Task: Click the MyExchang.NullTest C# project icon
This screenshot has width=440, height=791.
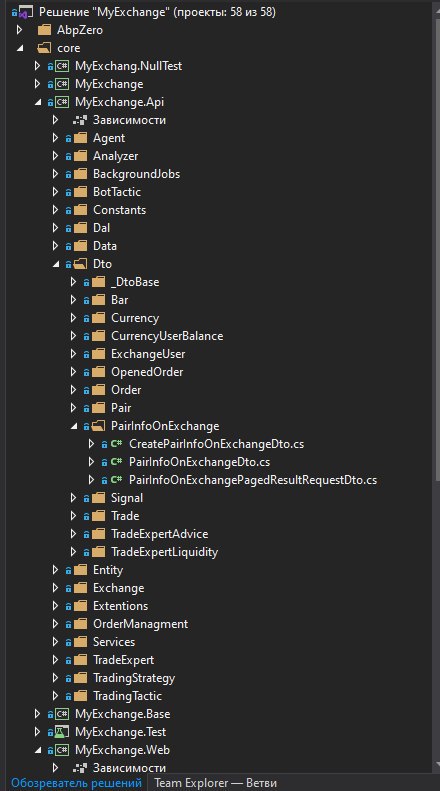Action: [62, 66]
